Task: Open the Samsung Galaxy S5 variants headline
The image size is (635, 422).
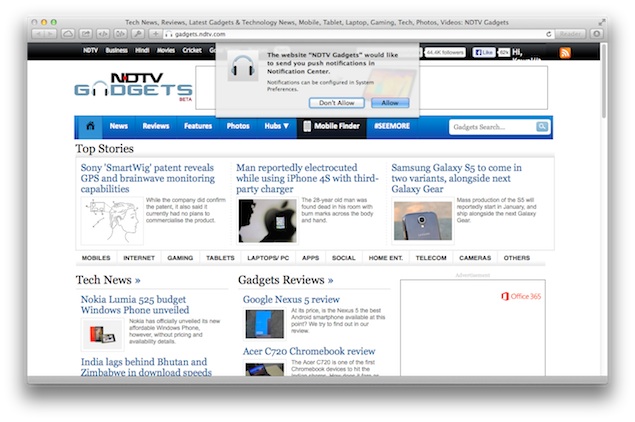Action: (456, 178)
